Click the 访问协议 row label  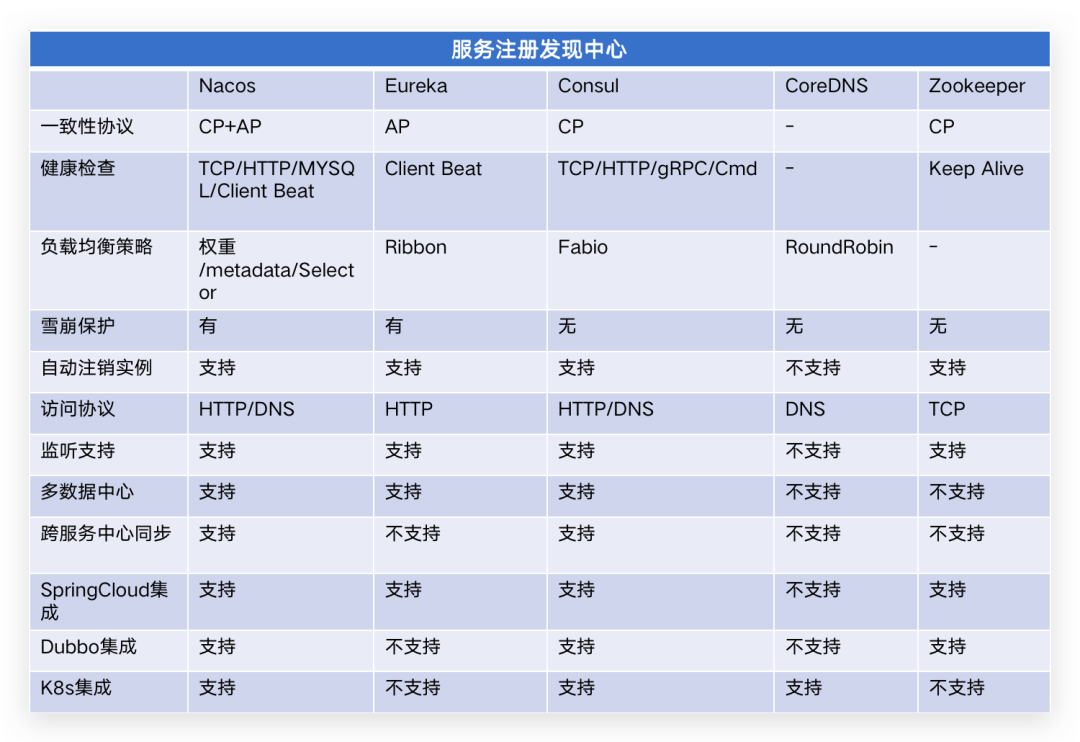pyautogui.click(x=78, y=409)
